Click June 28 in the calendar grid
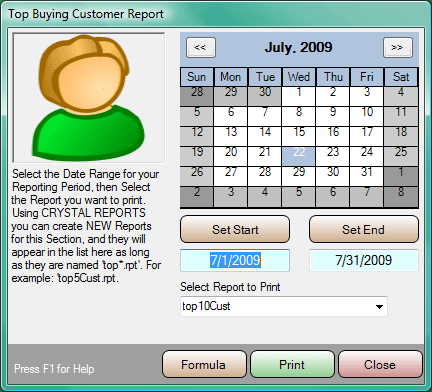 point(197,96)
